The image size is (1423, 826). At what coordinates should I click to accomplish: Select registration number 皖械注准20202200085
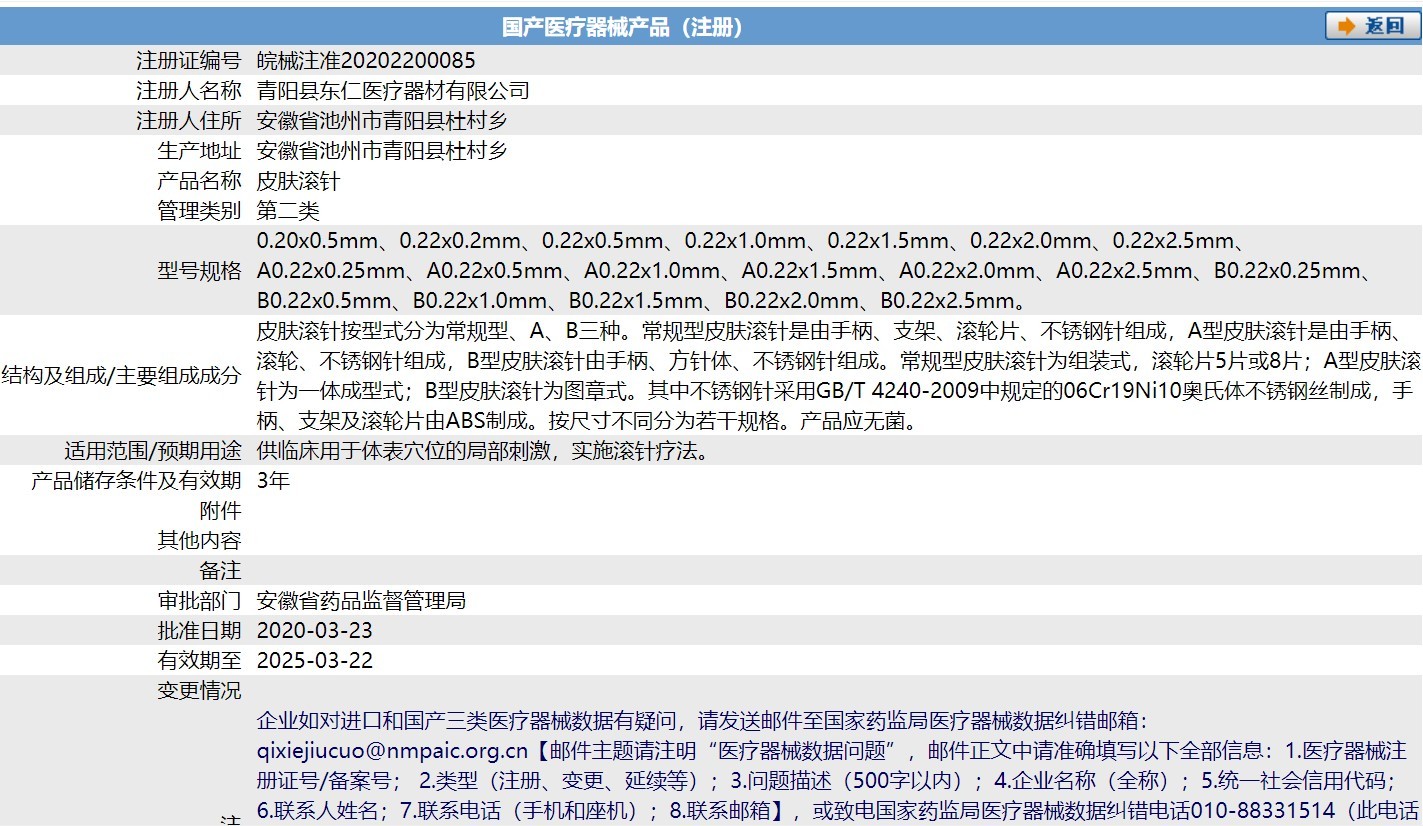(366, 60)
